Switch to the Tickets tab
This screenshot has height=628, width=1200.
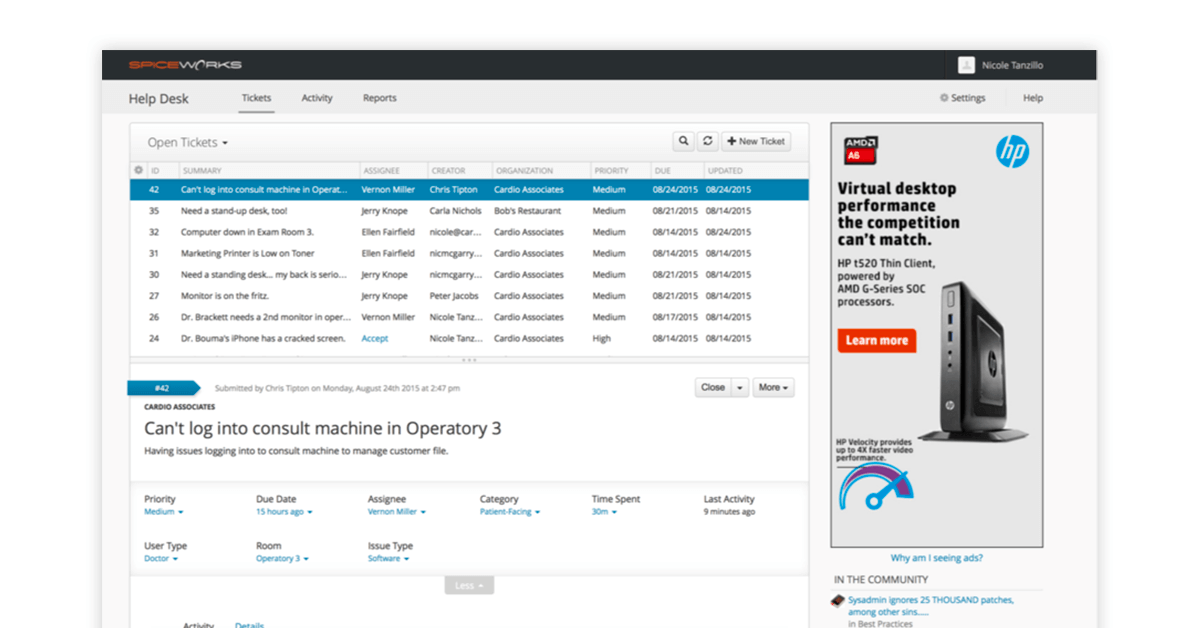coord(256,98)
